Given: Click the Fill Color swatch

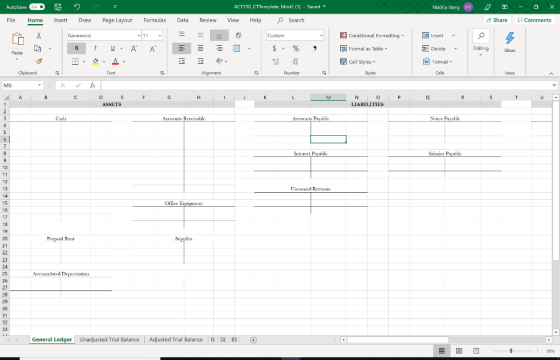Looking at the screenshot, I should [95, 61].
